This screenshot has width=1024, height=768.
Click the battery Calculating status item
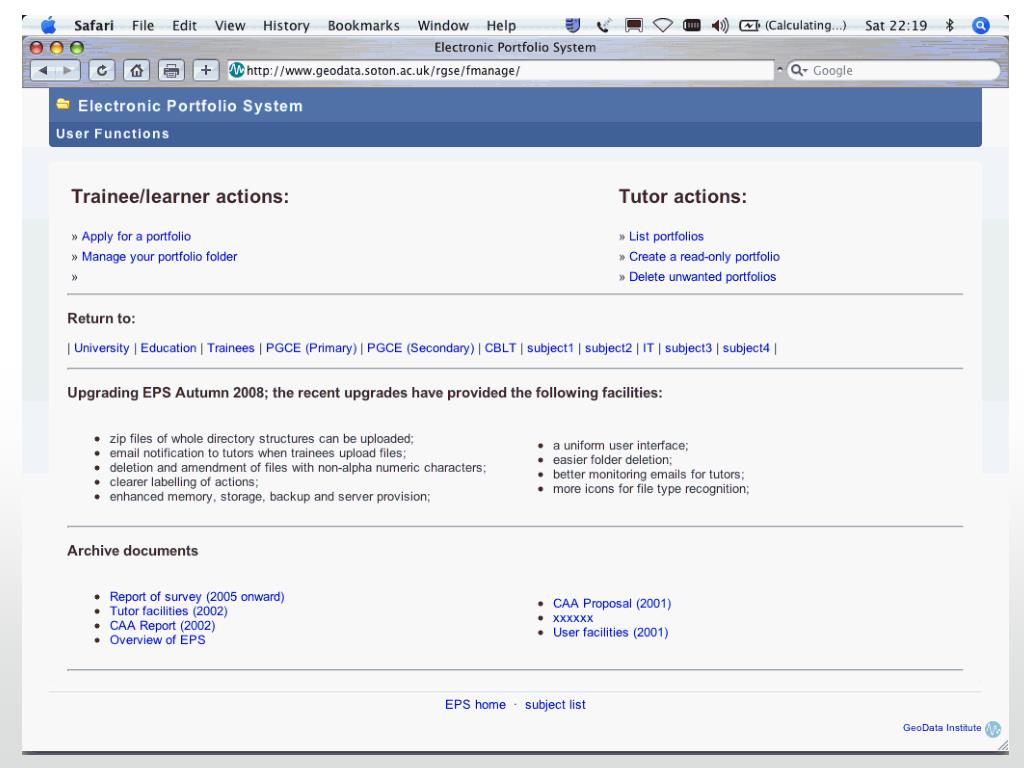pyautogui.click(x=792, y=25)
